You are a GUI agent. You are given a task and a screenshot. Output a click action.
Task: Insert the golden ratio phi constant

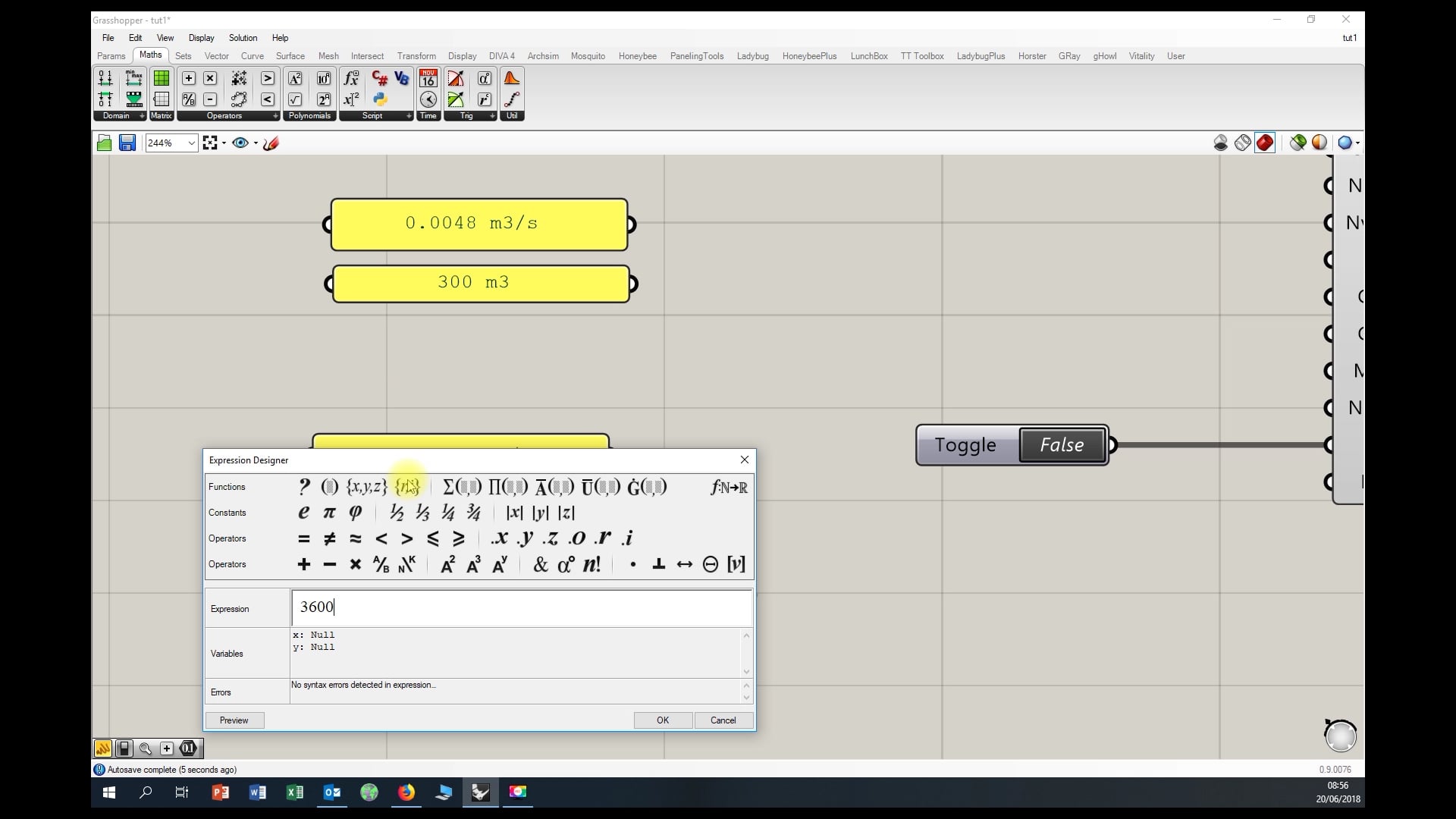click(355, 513)
